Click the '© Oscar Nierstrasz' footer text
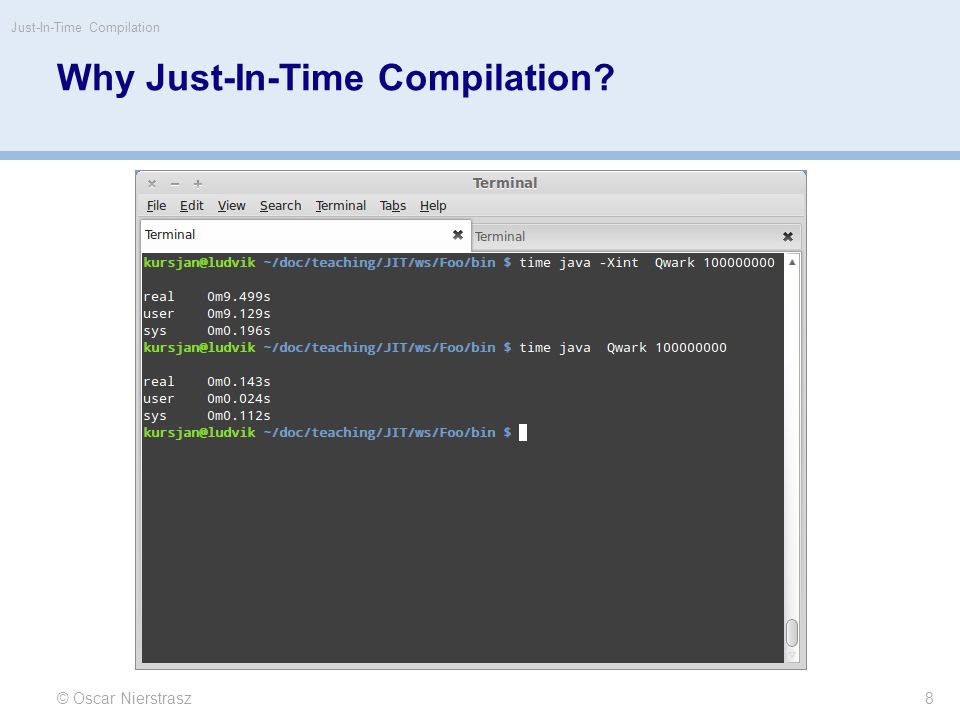The image size is (960, 720). click(x=124, y=698)
